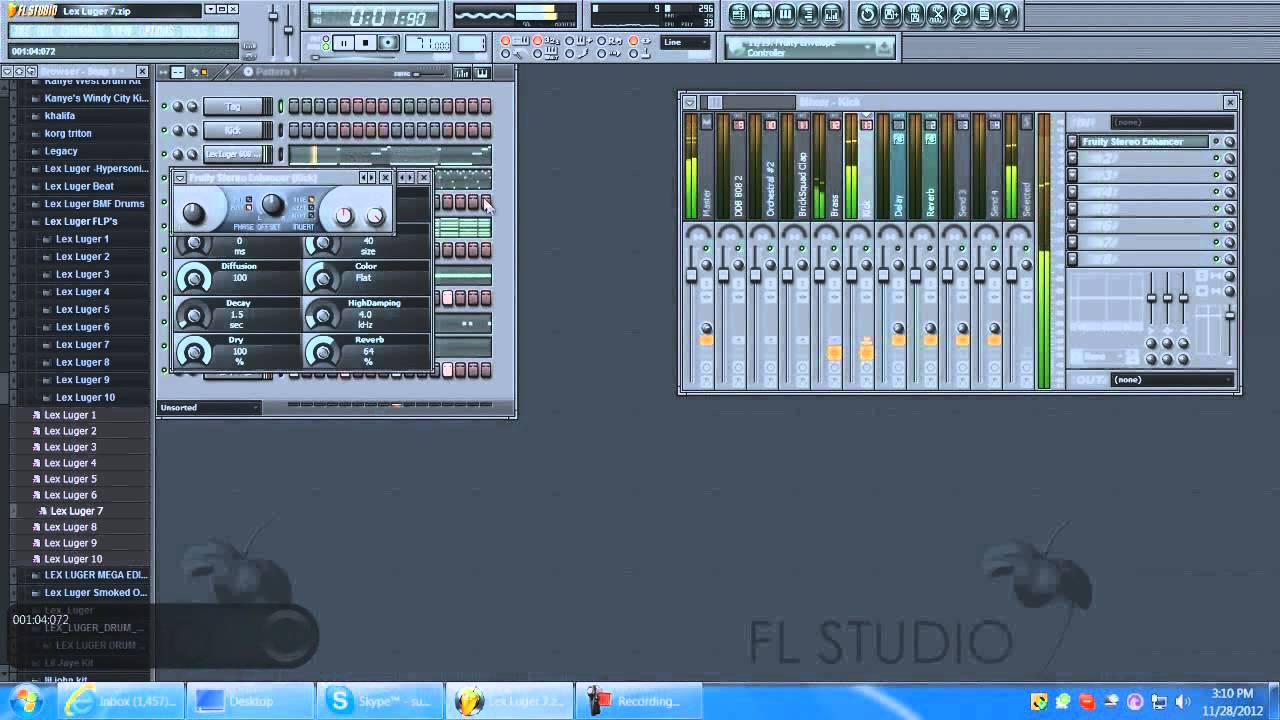Open Fruity Stereo Enhancer plugin options arrow
Viewport: 1280px width, 720px height.
pyautogui.click(x=180, y=178)
